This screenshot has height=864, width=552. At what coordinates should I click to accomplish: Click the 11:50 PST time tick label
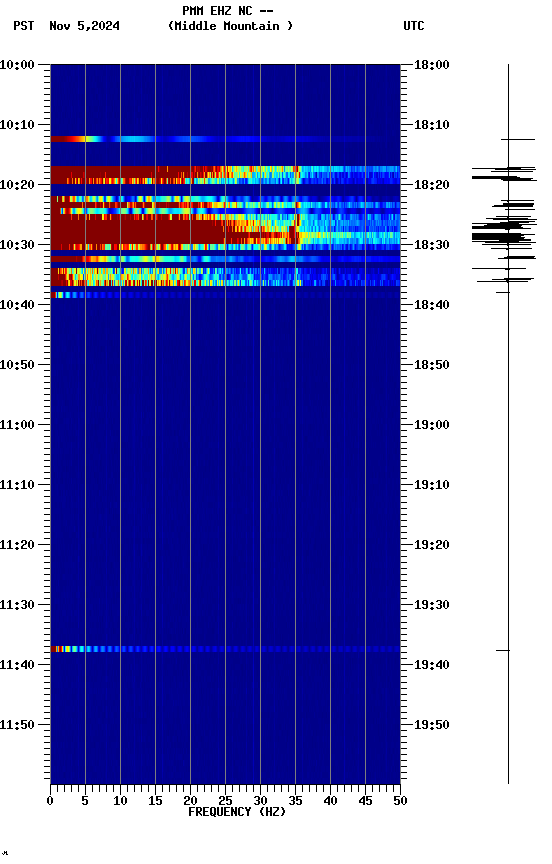click(17, 726)
